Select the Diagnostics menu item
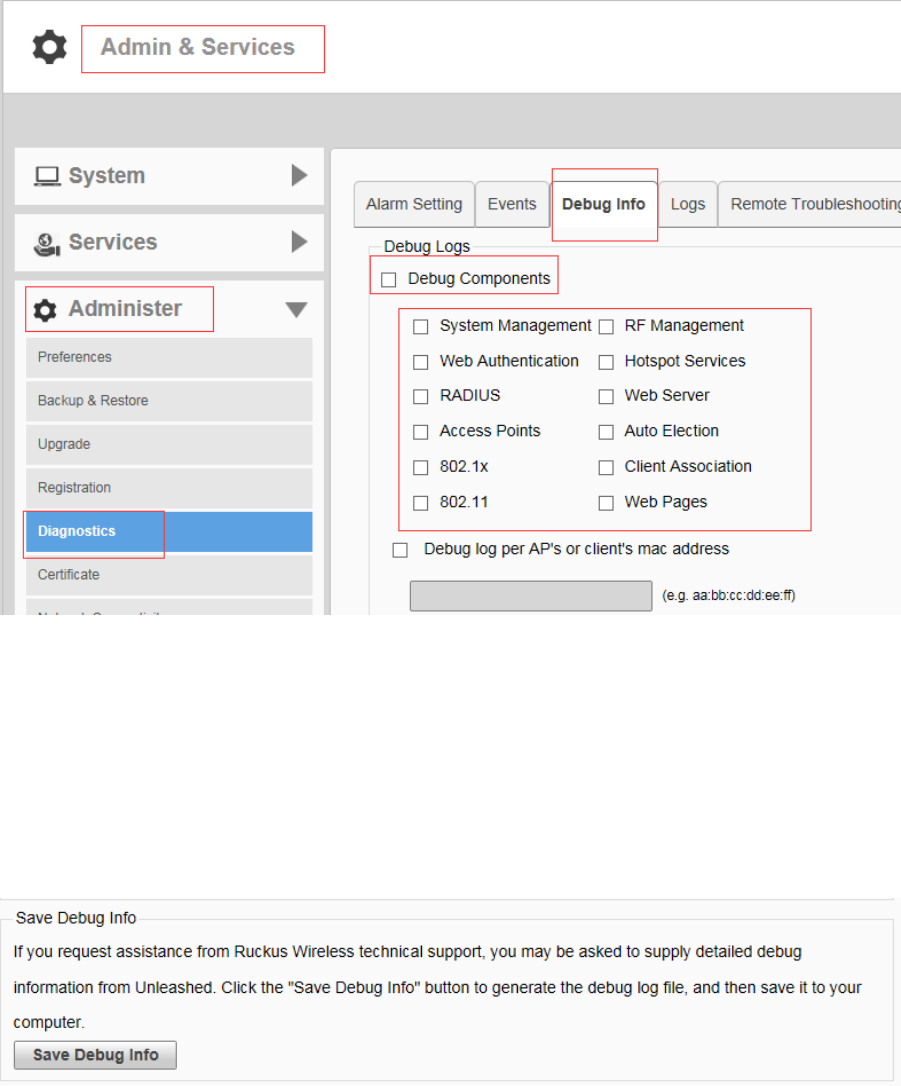 [x=169, y=532]
